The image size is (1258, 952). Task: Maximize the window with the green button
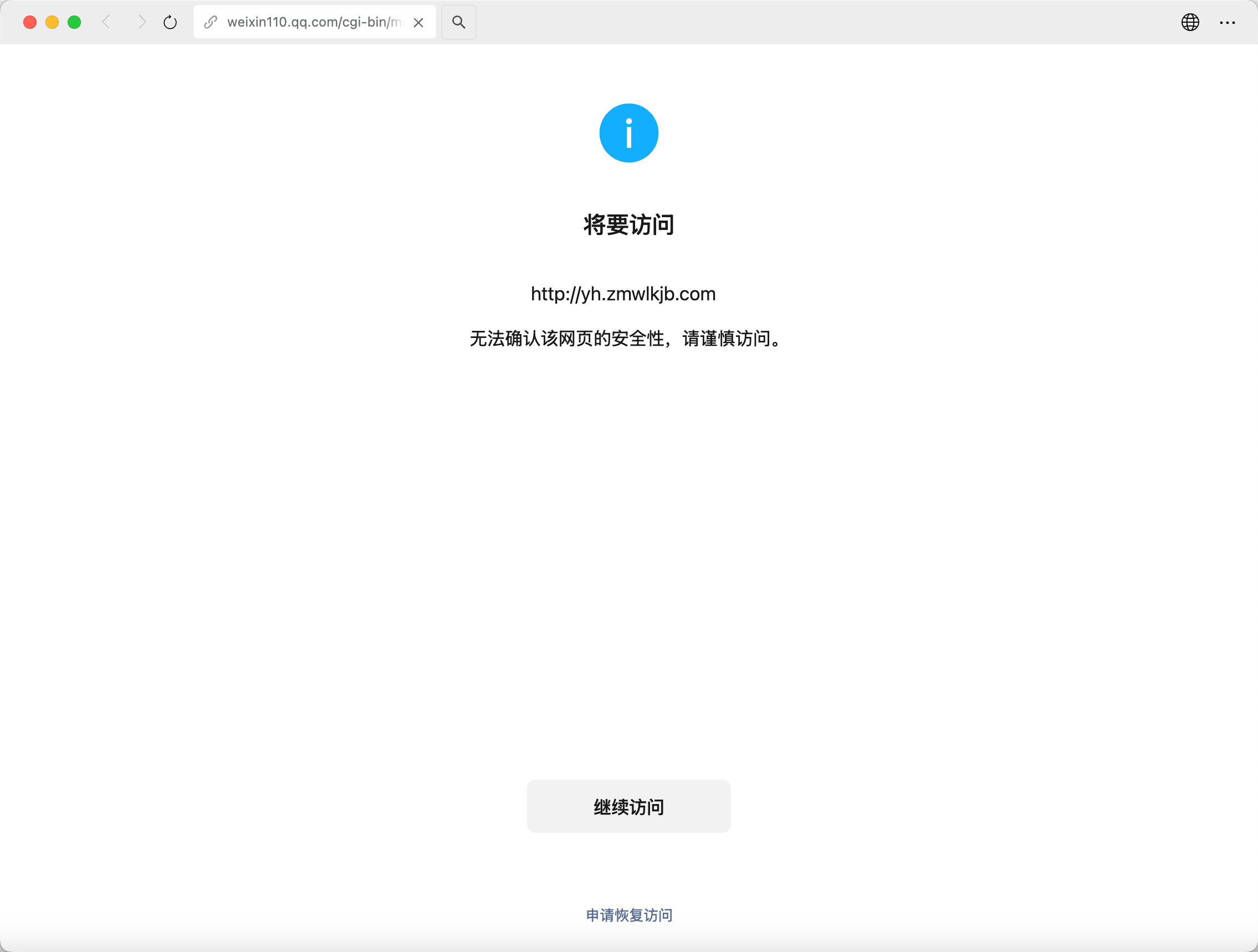pos(74,22)
